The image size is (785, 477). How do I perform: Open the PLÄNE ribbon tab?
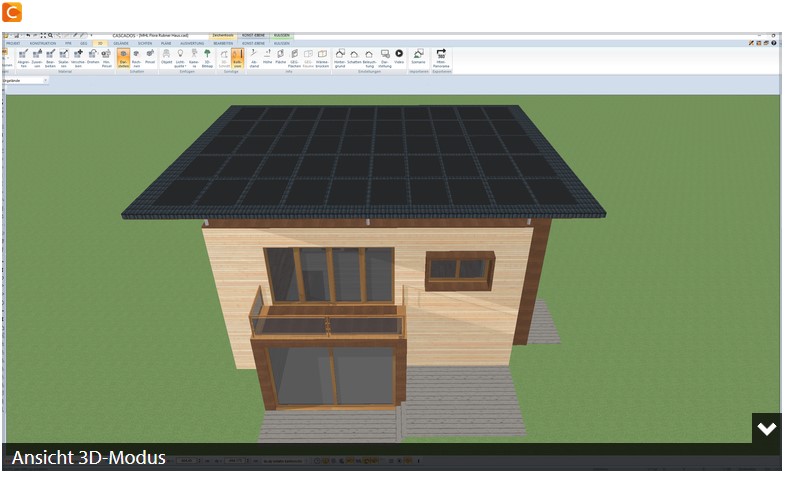166,44
